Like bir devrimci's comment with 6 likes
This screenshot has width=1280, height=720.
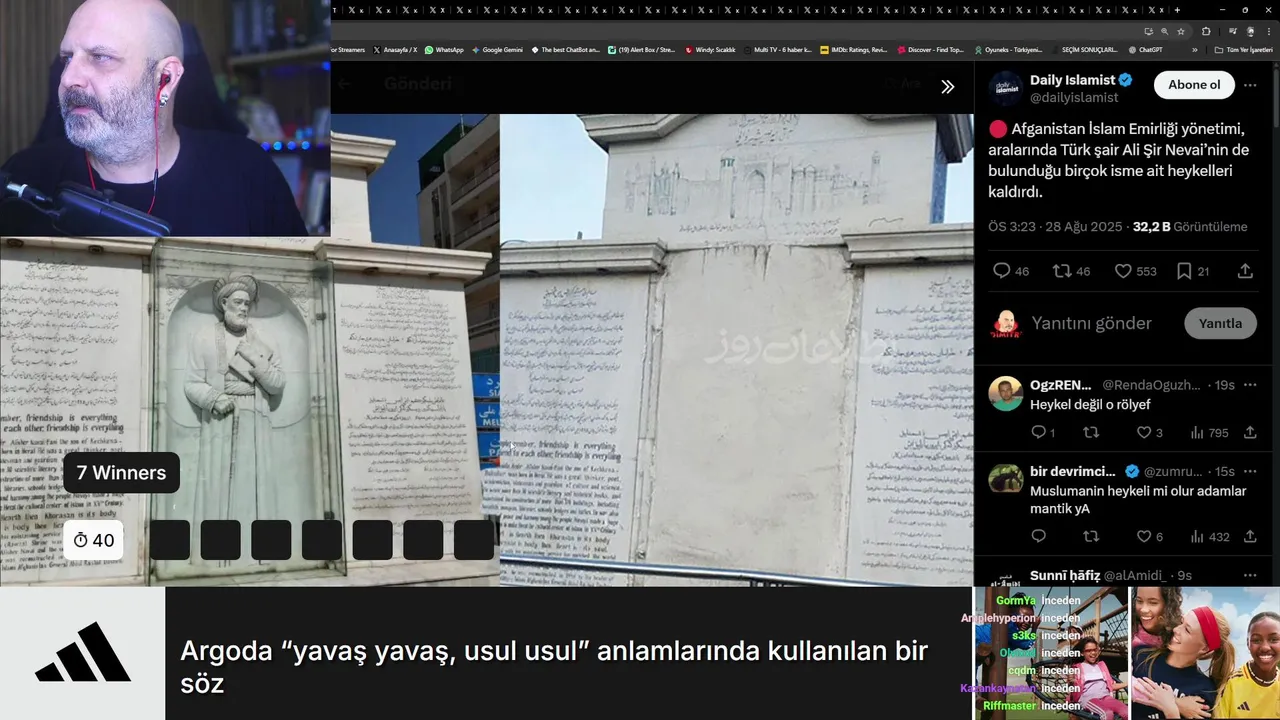pyautogui.click(x=1149, y=537)
